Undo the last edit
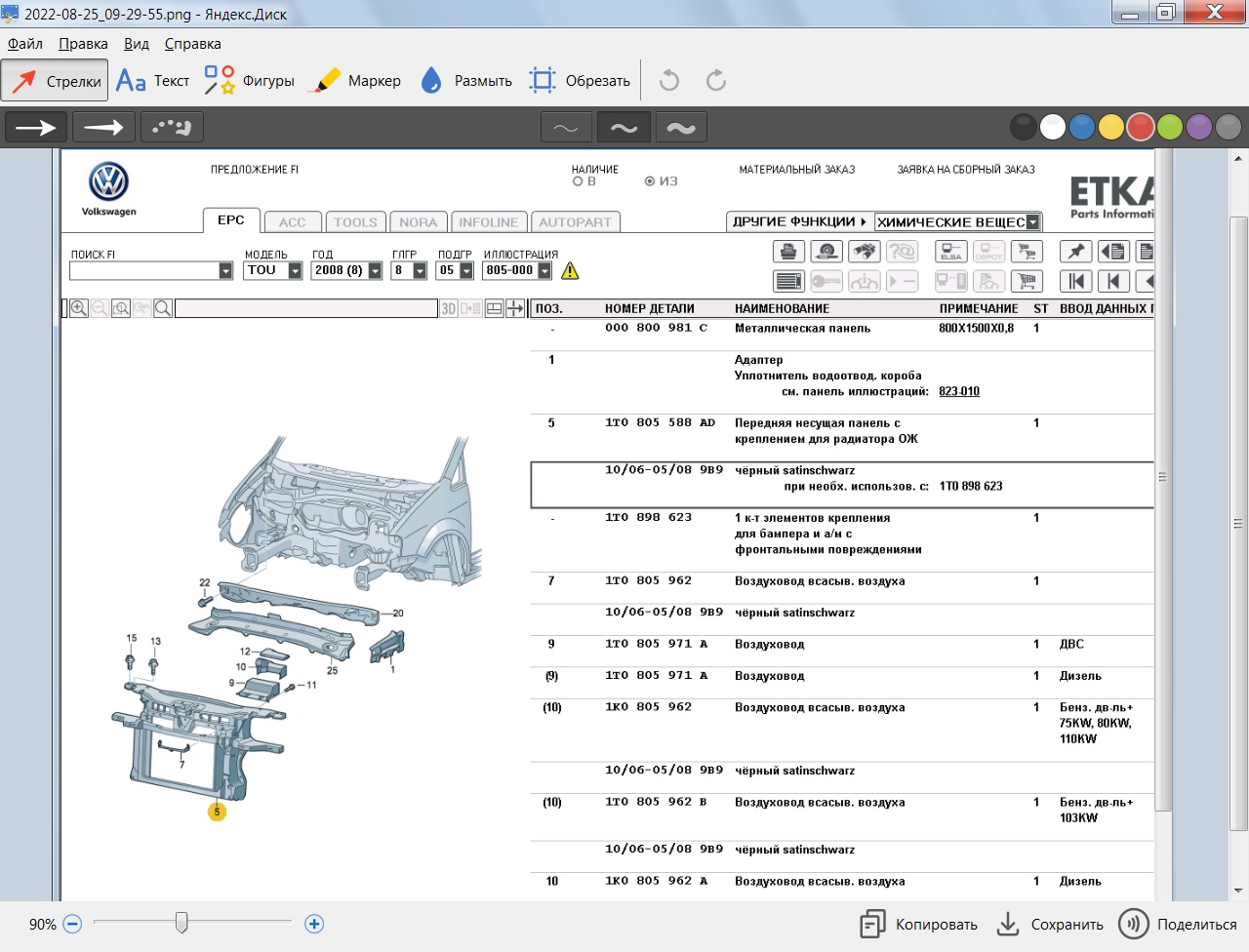 point(669,81)
